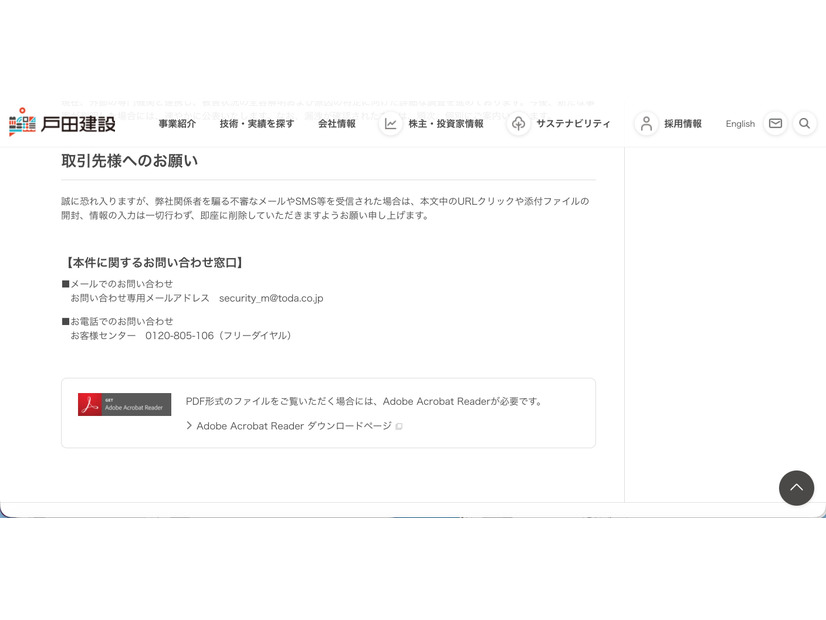Open the サステナビリティ menu
The width and height of the screenshot is (826, 620).
pos(573,124)
